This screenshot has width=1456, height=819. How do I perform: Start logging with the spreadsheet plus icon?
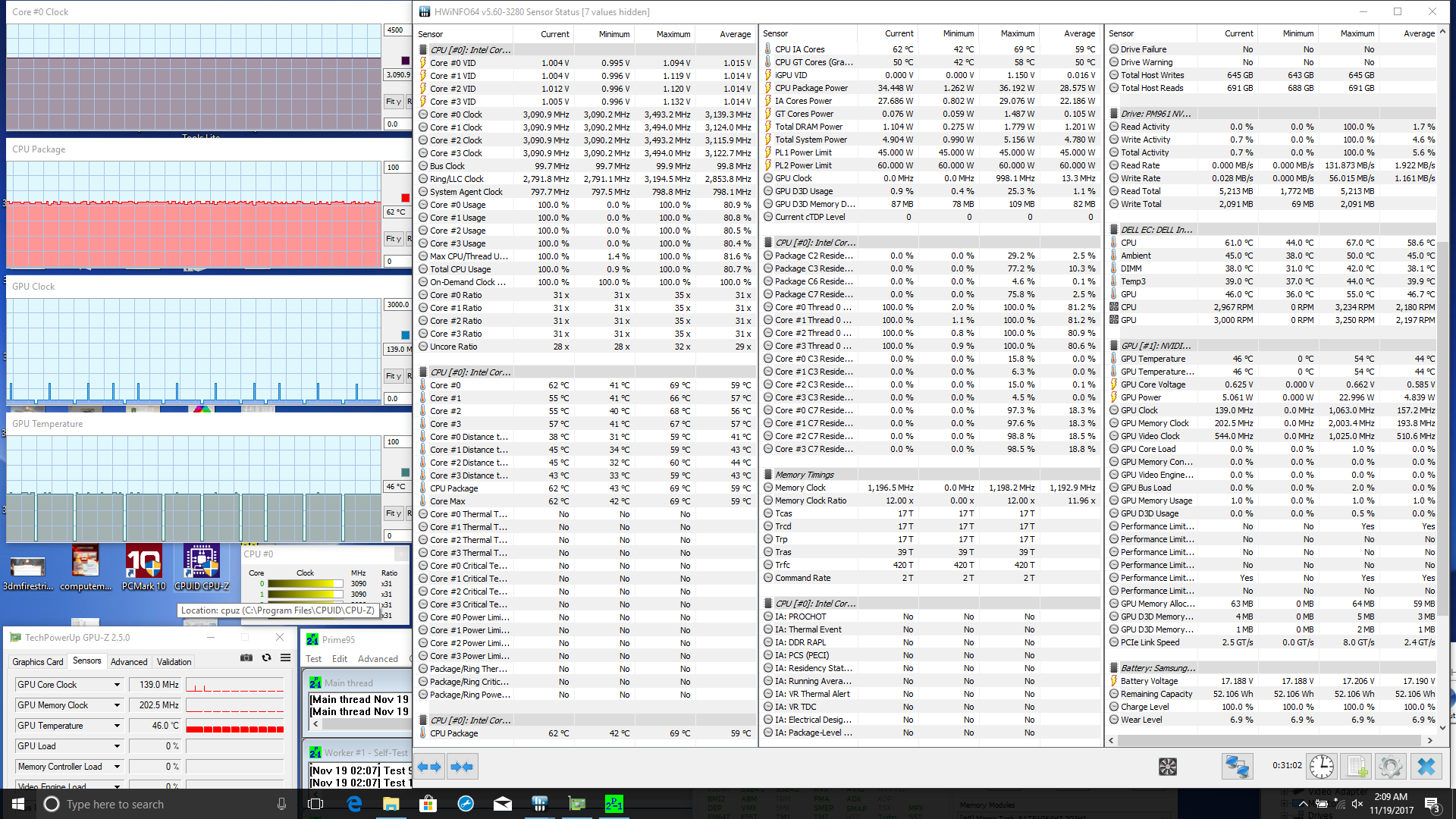pos(1357,767)
